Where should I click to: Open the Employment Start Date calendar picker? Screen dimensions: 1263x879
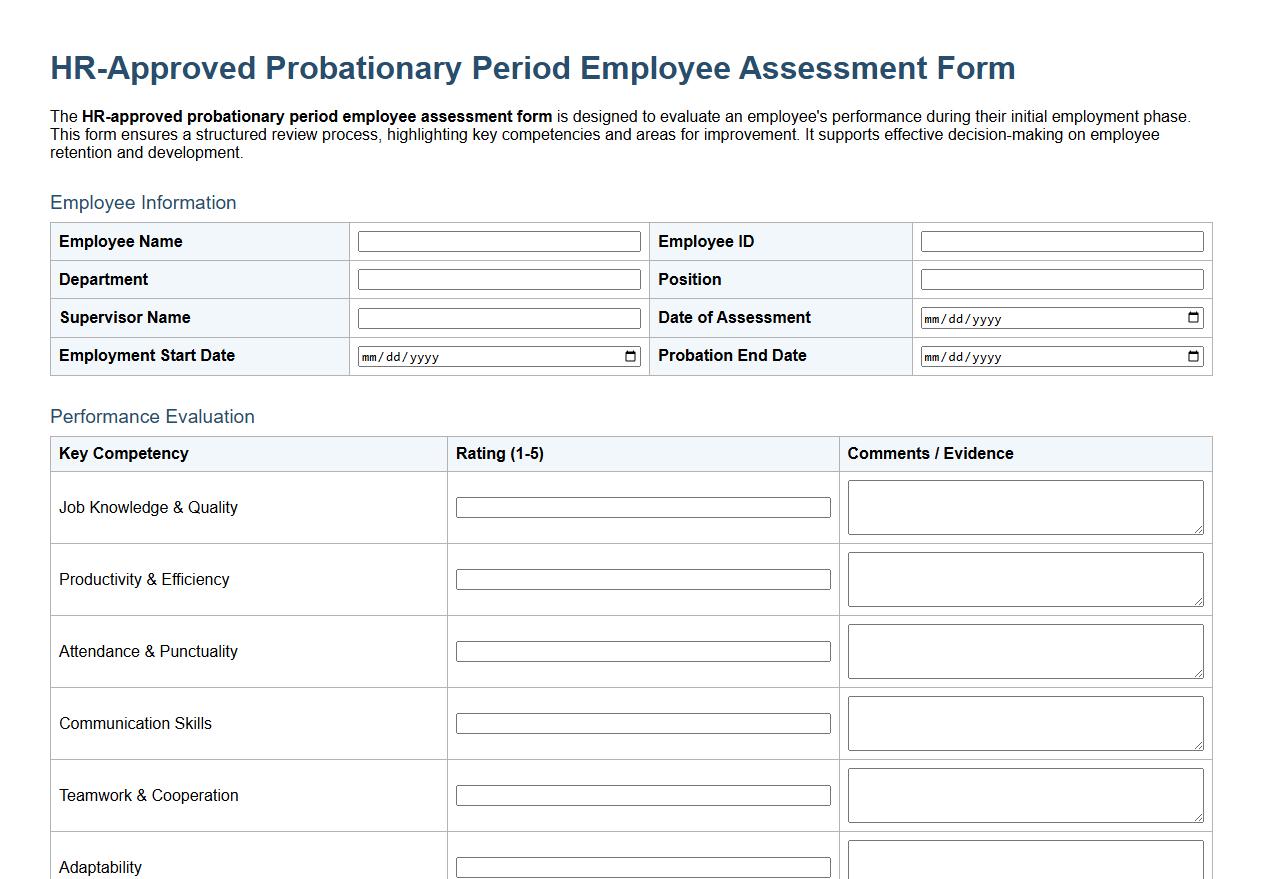point(631,355)
